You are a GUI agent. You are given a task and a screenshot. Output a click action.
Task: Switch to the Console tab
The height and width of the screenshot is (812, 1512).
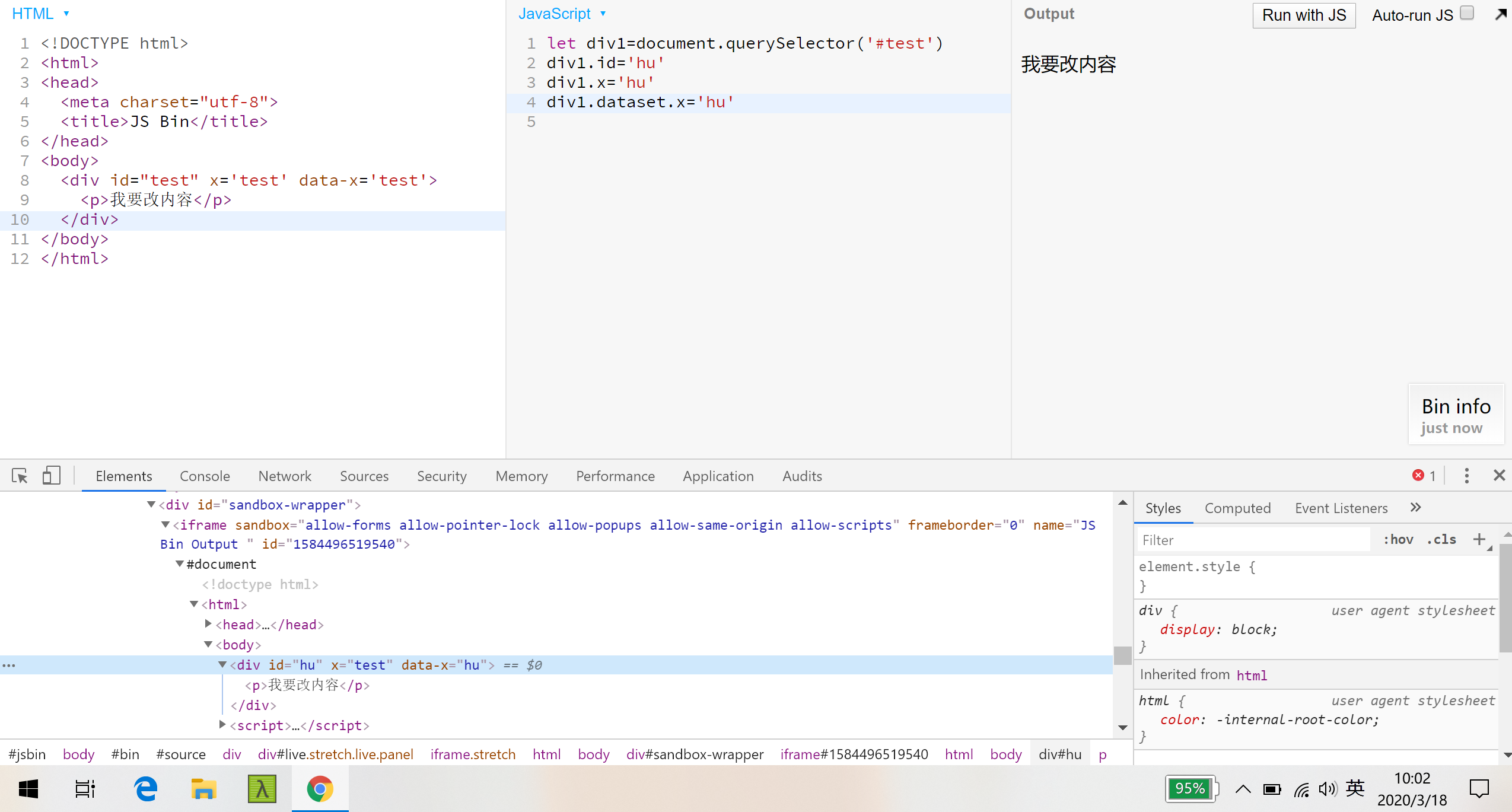[x=205, y=476]
